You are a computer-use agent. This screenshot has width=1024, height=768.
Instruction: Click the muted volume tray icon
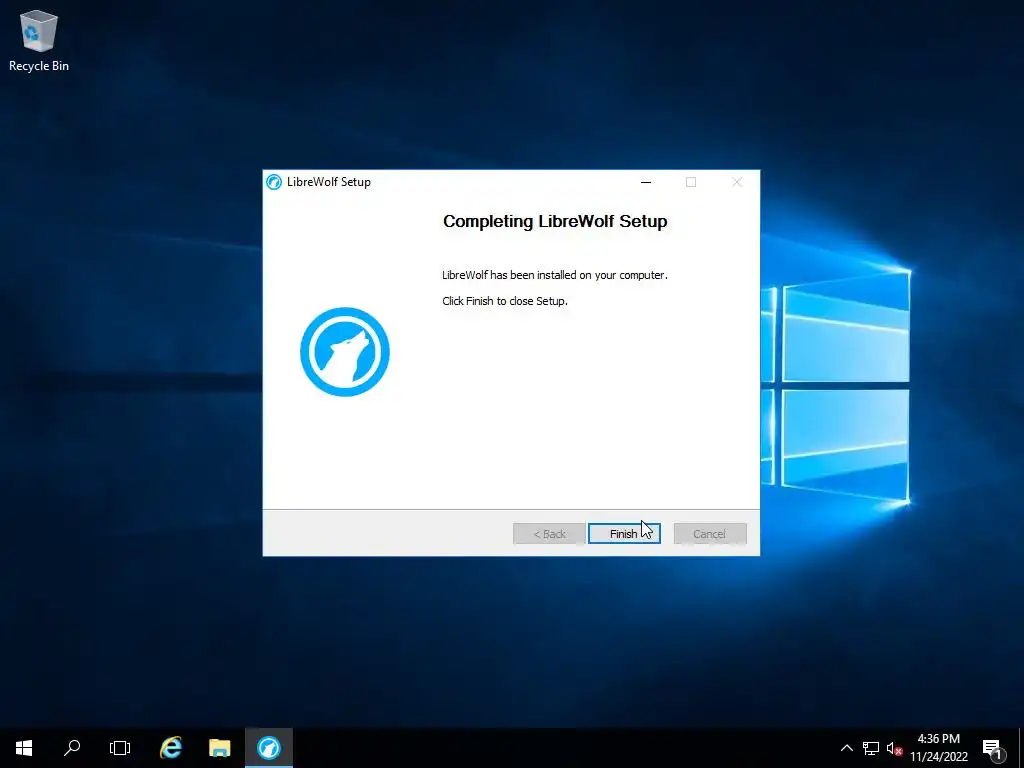click(x=894, y=748)
